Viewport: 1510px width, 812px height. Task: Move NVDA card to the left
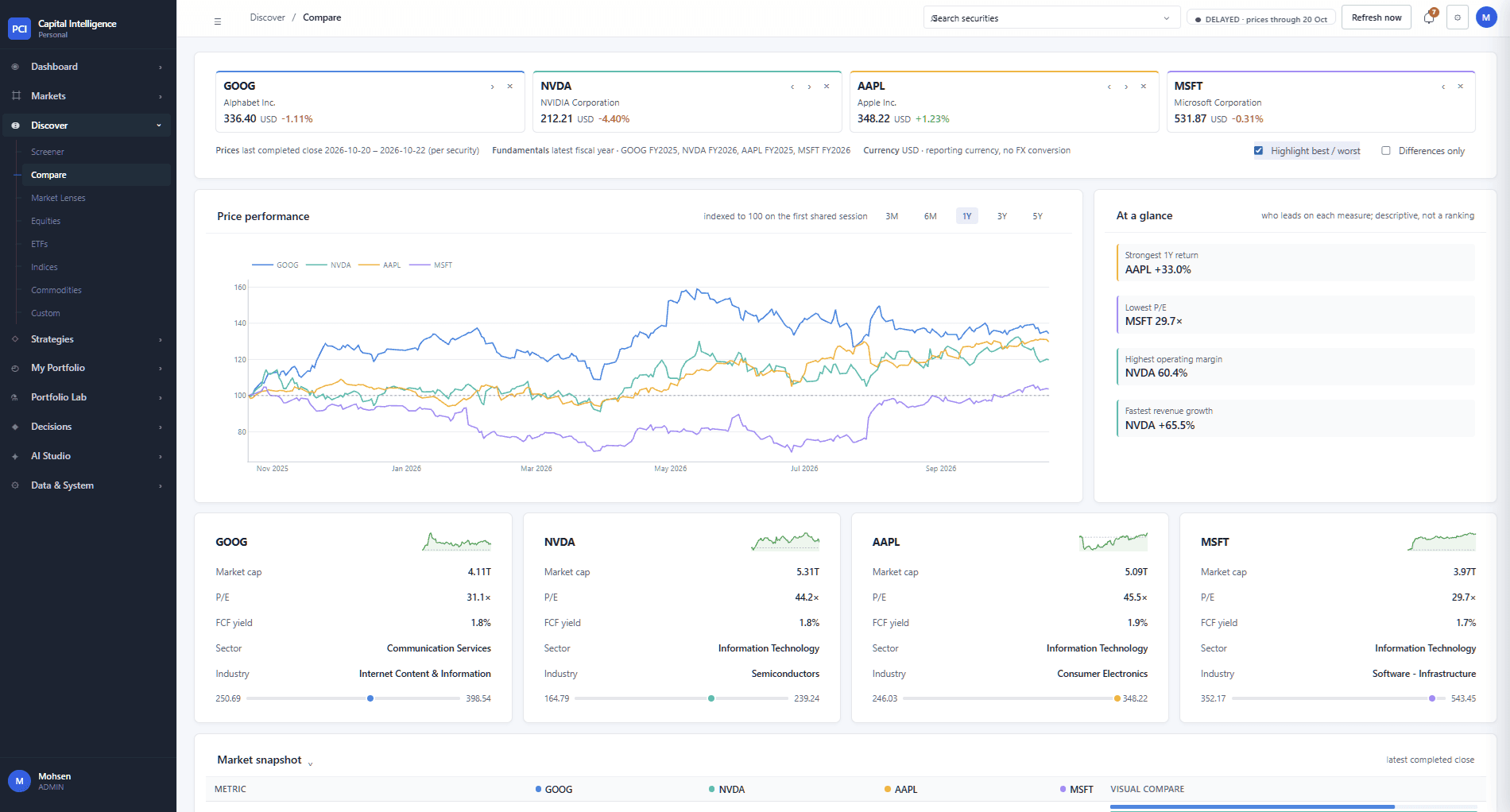(792, 87)
